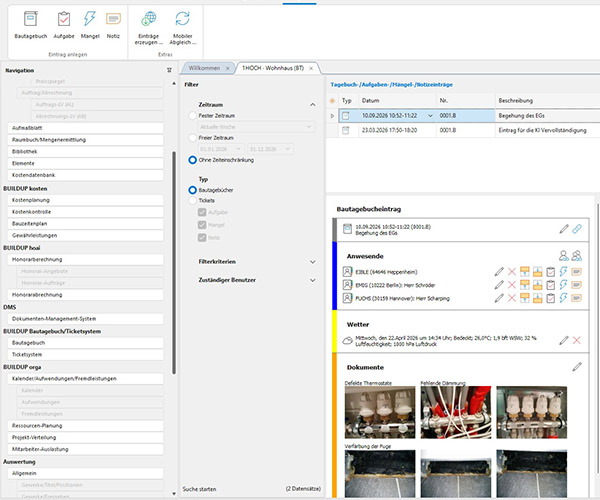Switch to the Willkommen tab
600x500 pixels.
click(204, 68)
